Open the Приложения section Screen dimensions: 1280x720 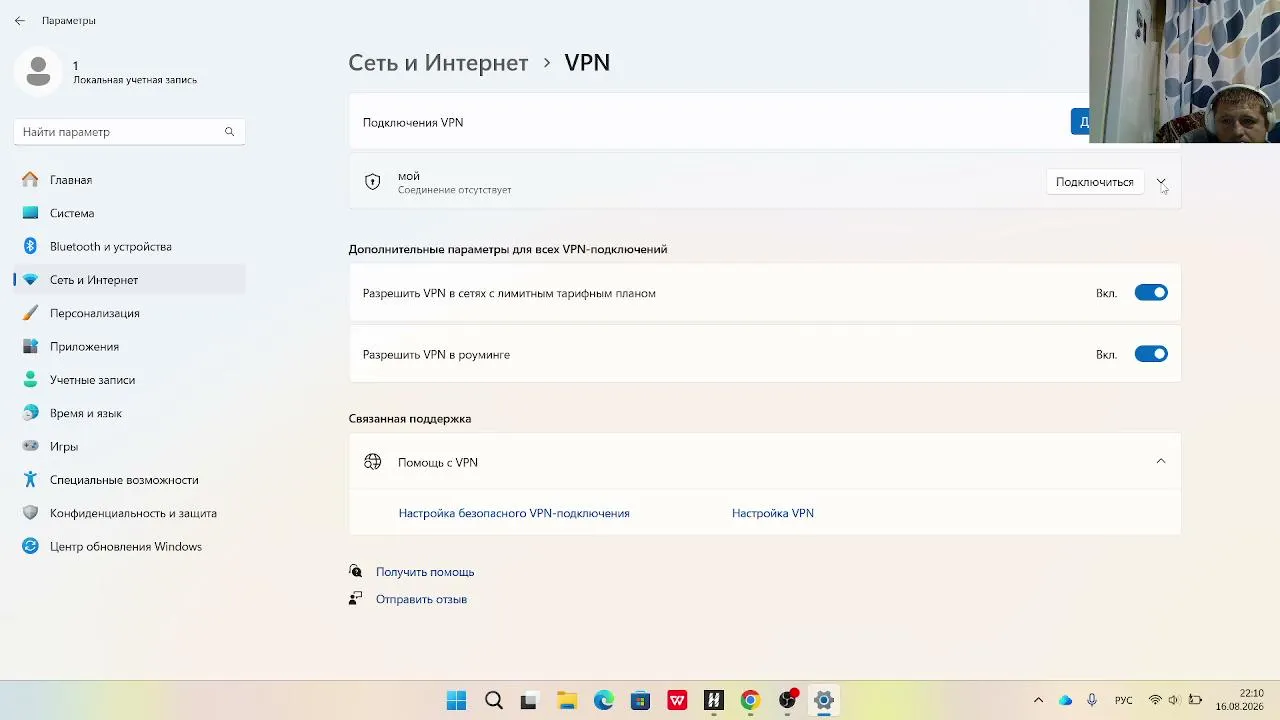(129, 346)
